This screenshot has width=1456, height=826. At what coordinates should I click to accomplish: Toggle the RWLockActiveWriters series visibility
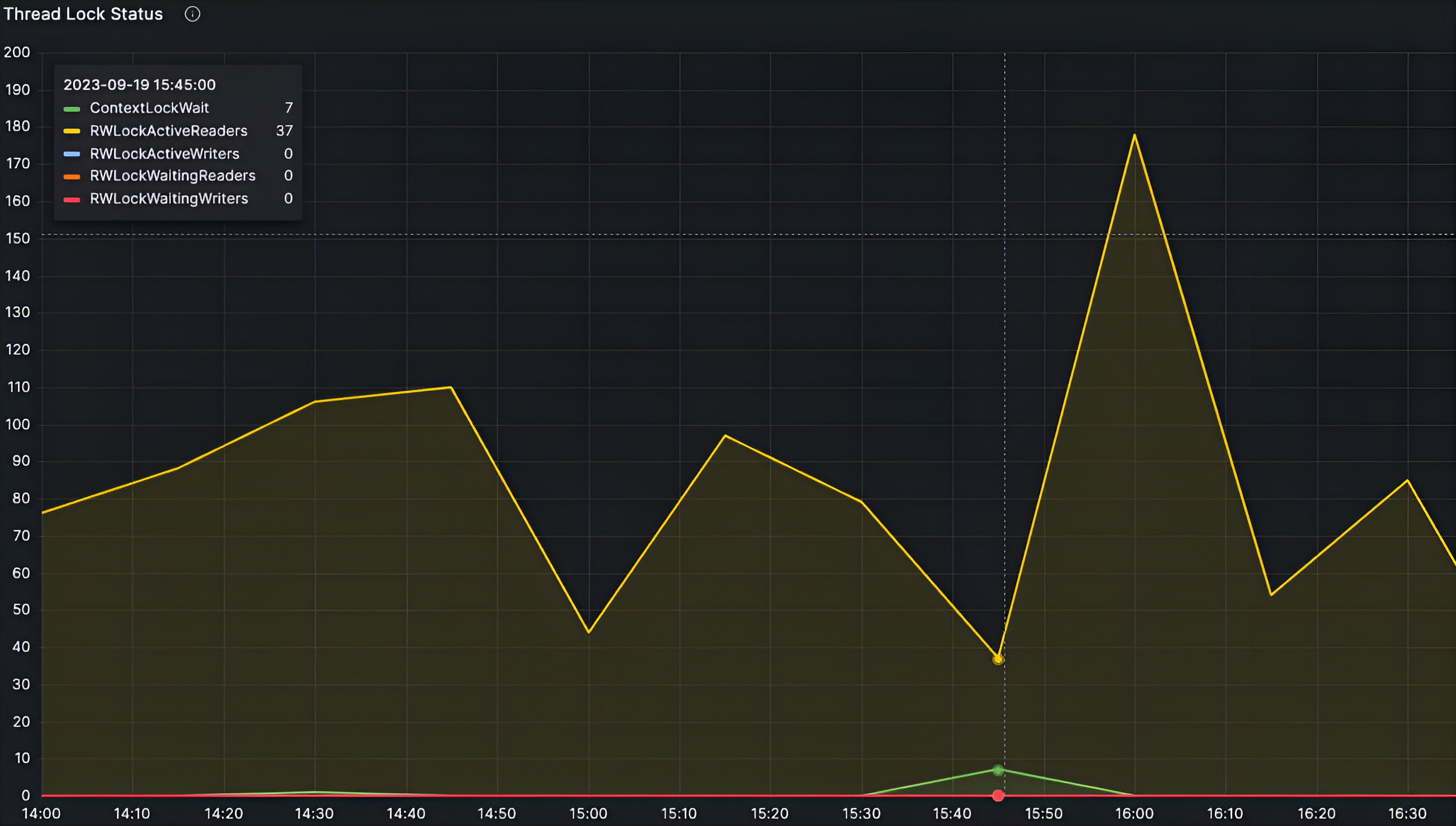(164, 153)
